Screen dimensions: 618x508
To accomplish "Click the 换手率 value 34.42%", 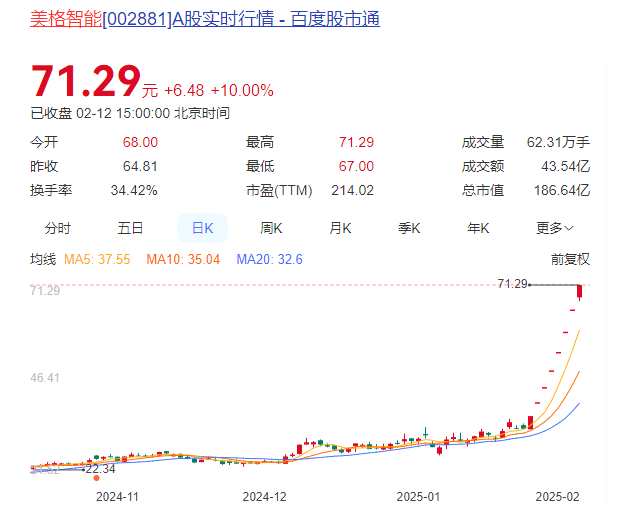I will point(134,191).
